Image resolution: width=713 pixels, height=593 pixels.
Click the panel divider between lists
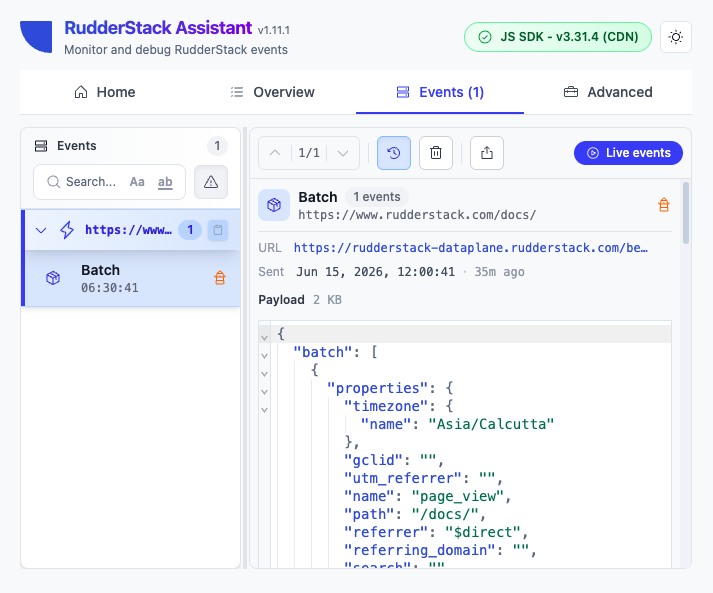click(245, 348)
